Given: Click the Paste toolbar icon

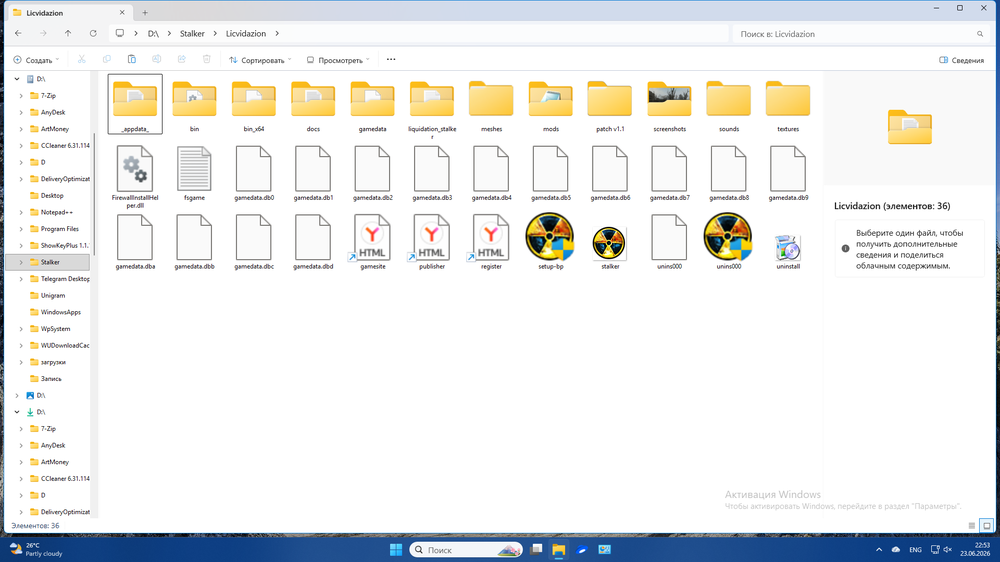Looking at the screenshot, I should pos(131,59).
